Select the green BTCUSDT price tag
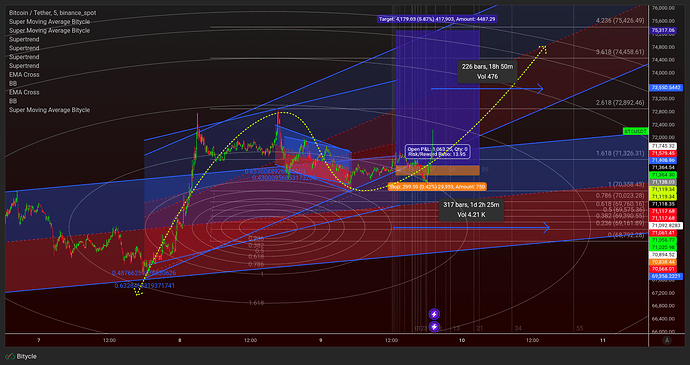 pos(635,131)
